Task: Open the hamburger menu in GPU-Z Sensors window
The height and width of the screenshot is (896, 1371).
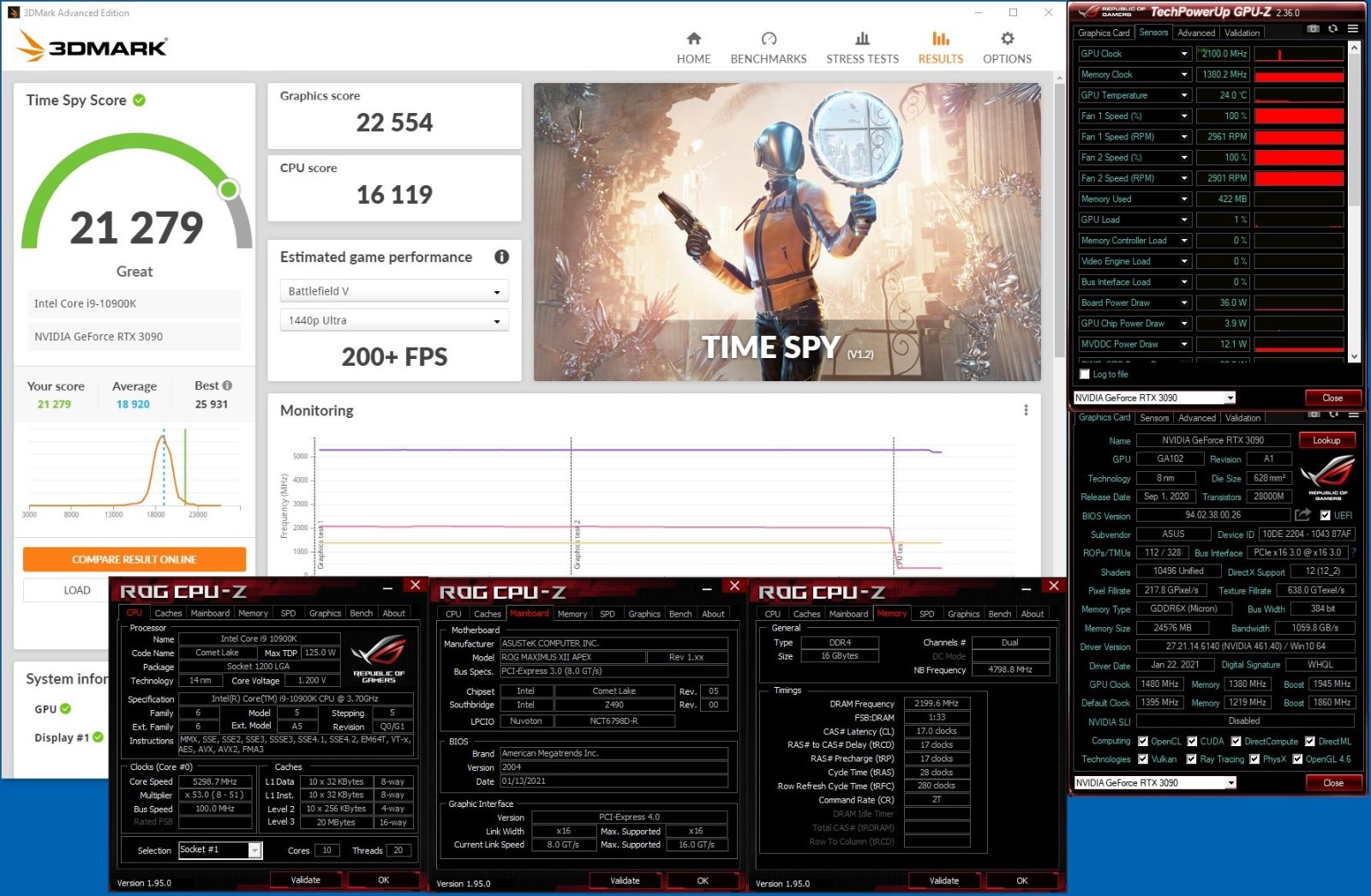Action: [x=1353, y=29]
